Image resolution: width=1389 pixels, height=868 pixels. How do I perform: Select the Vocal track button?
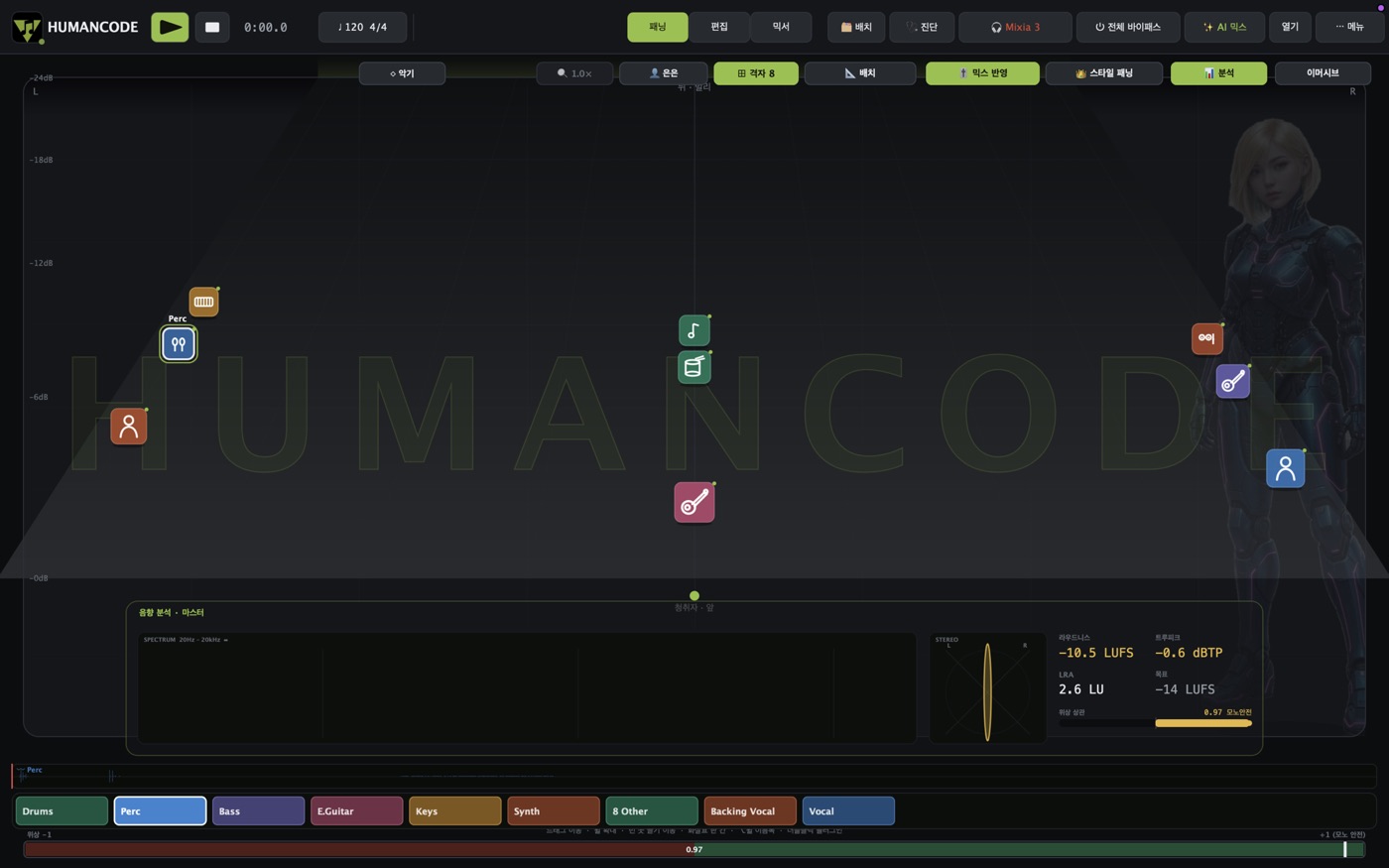(x=848, y=811)
